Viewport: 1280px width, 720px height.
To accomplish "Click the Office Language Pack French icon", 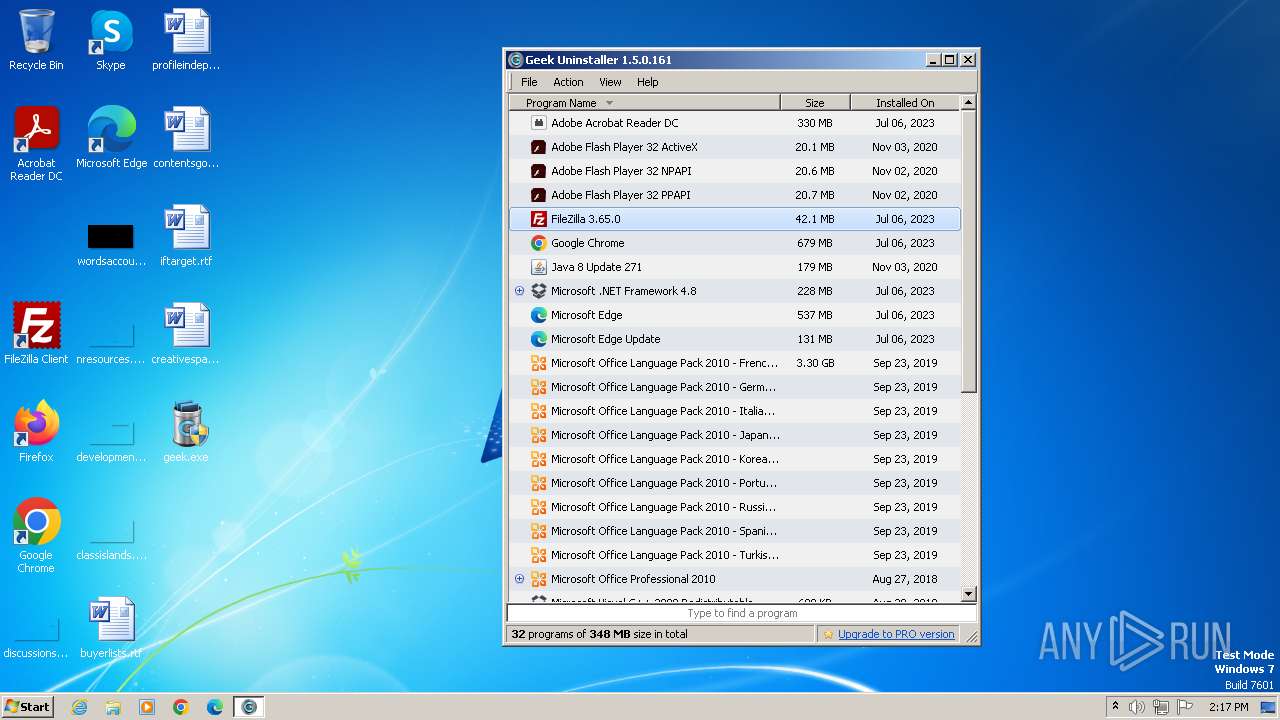I will 538,363.
